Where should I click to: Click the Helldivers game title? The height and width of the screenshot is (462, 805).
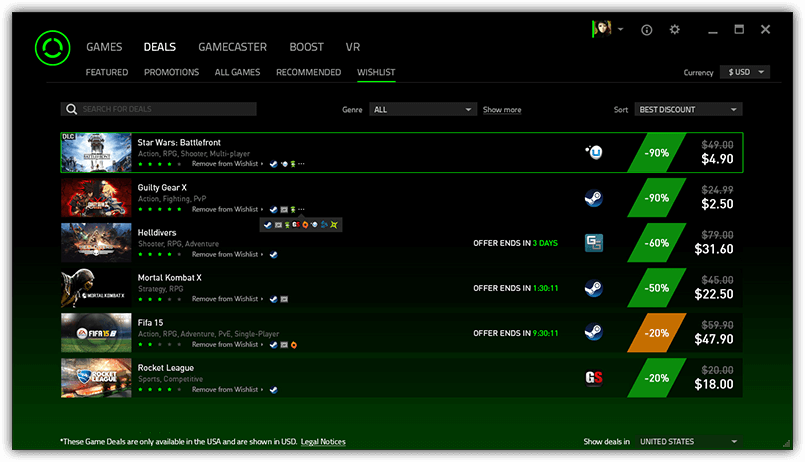coord(157,233)
